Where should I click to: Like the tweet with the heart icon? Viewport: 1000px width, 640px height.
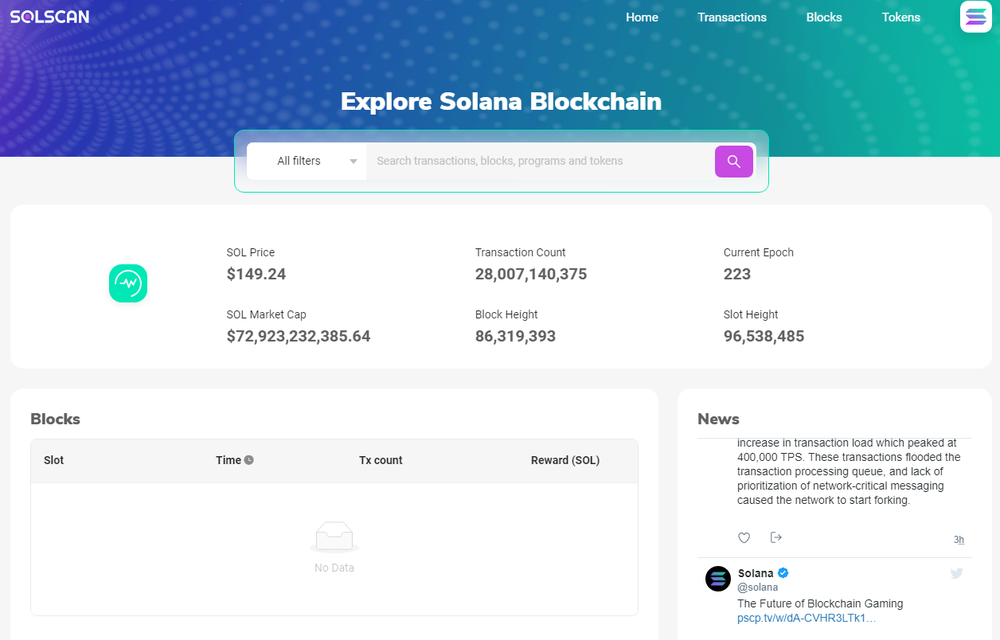[x=744, y=538]
